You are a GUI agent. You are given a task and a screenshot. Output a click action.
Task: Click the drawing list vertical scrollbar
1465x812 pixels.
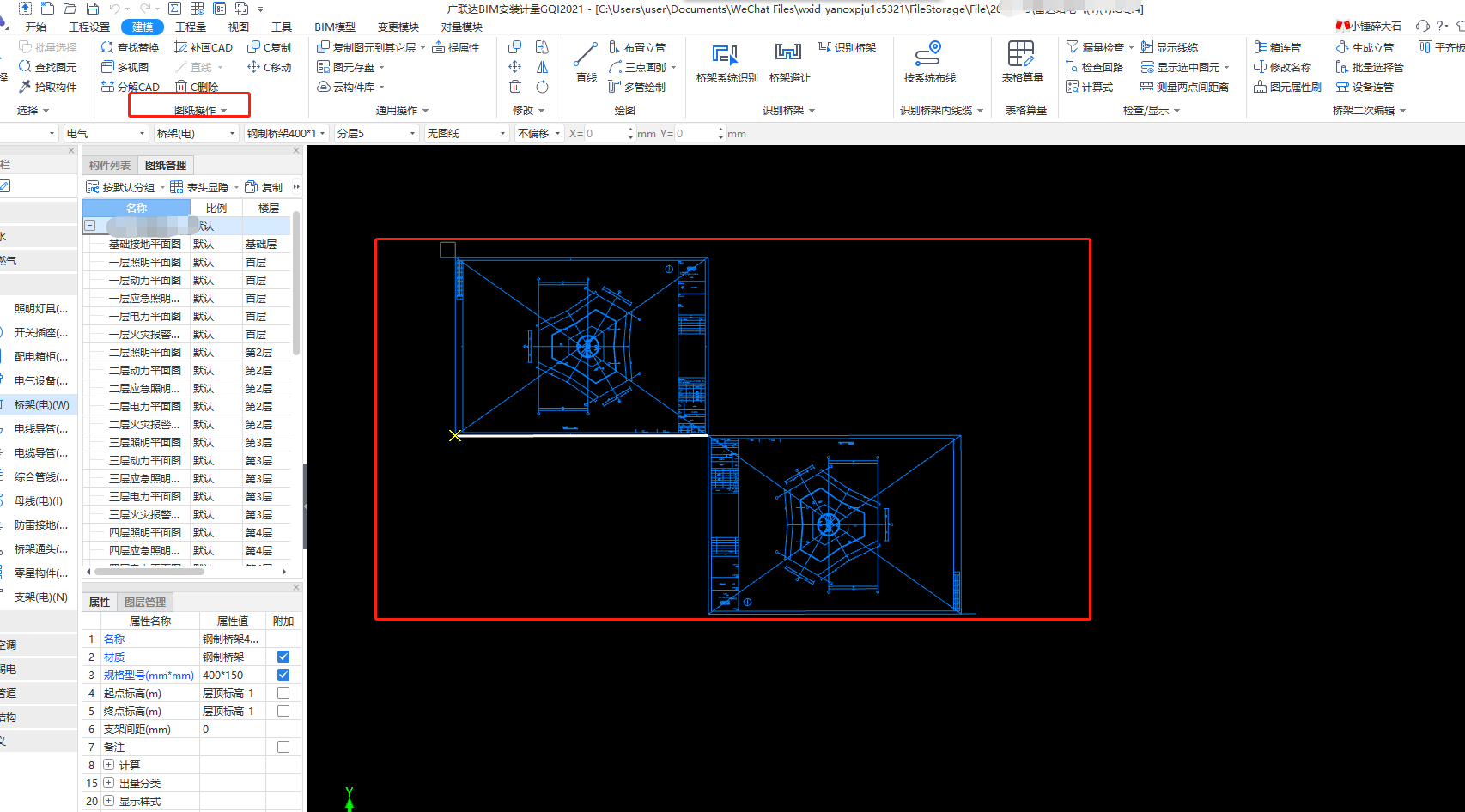[x=296, y=283]
